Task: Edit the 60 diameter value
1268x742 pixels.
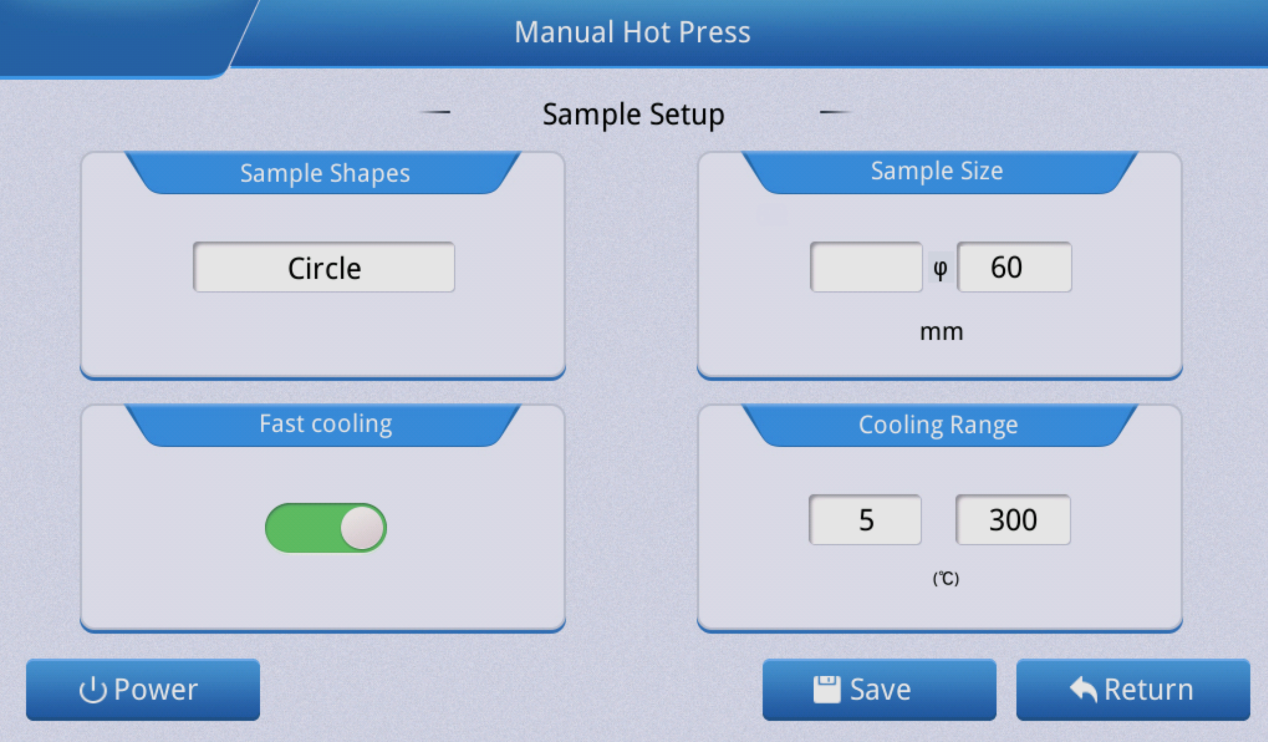Action: [x=1014, y=268]
